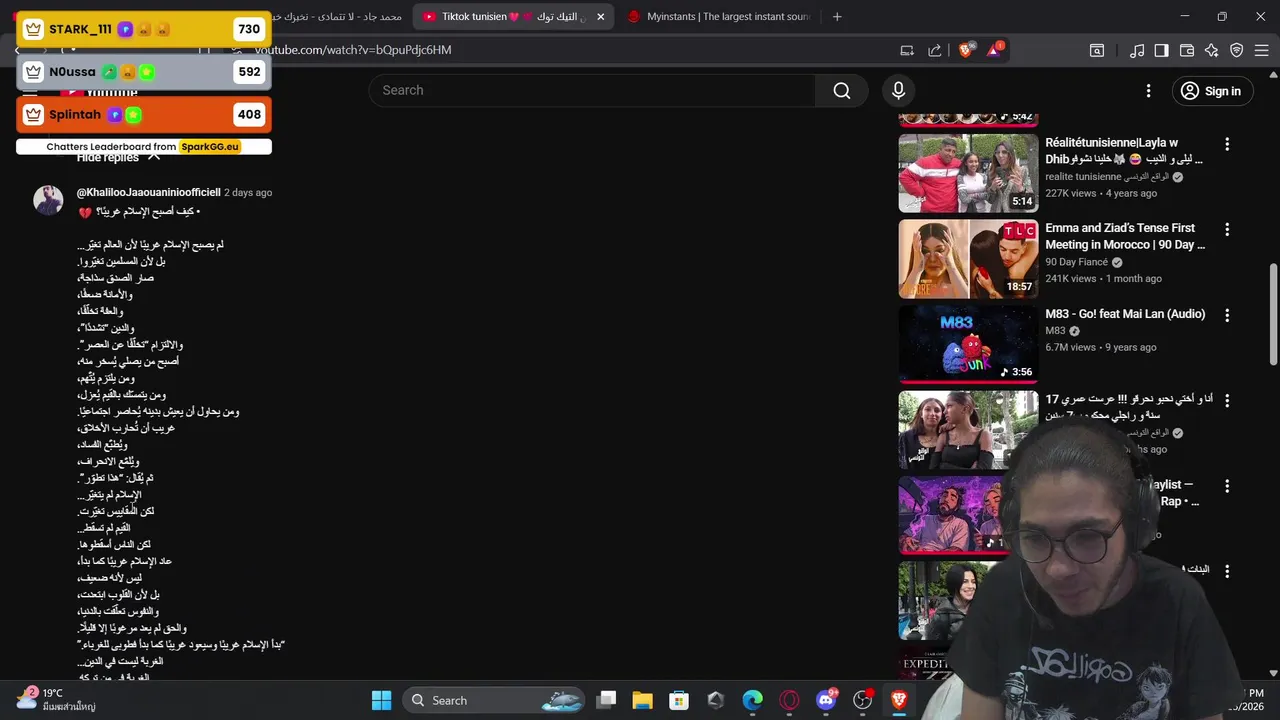The width and height of the screenshot is (1280, 720).
Task: Close the Tiktok tunisien tab
Action: pos(601,17)
